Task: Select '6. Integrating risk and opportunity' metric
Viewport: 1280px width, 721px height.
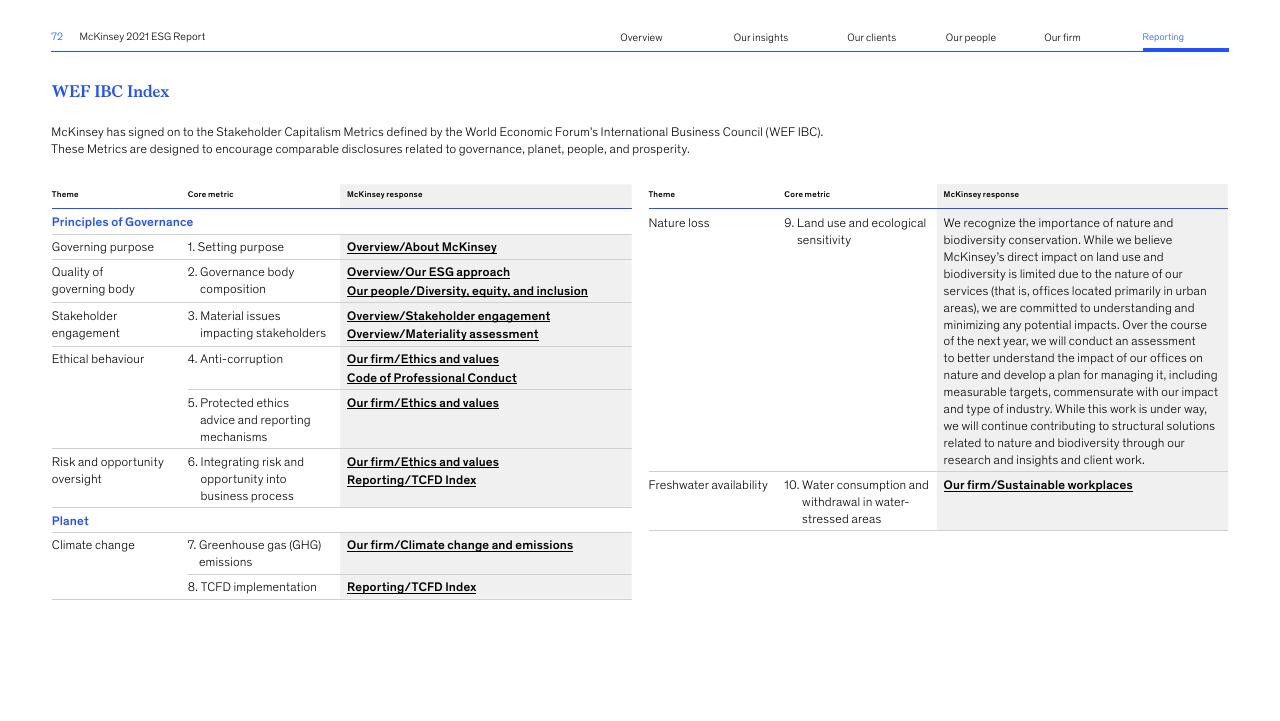Action: [246, 479]
